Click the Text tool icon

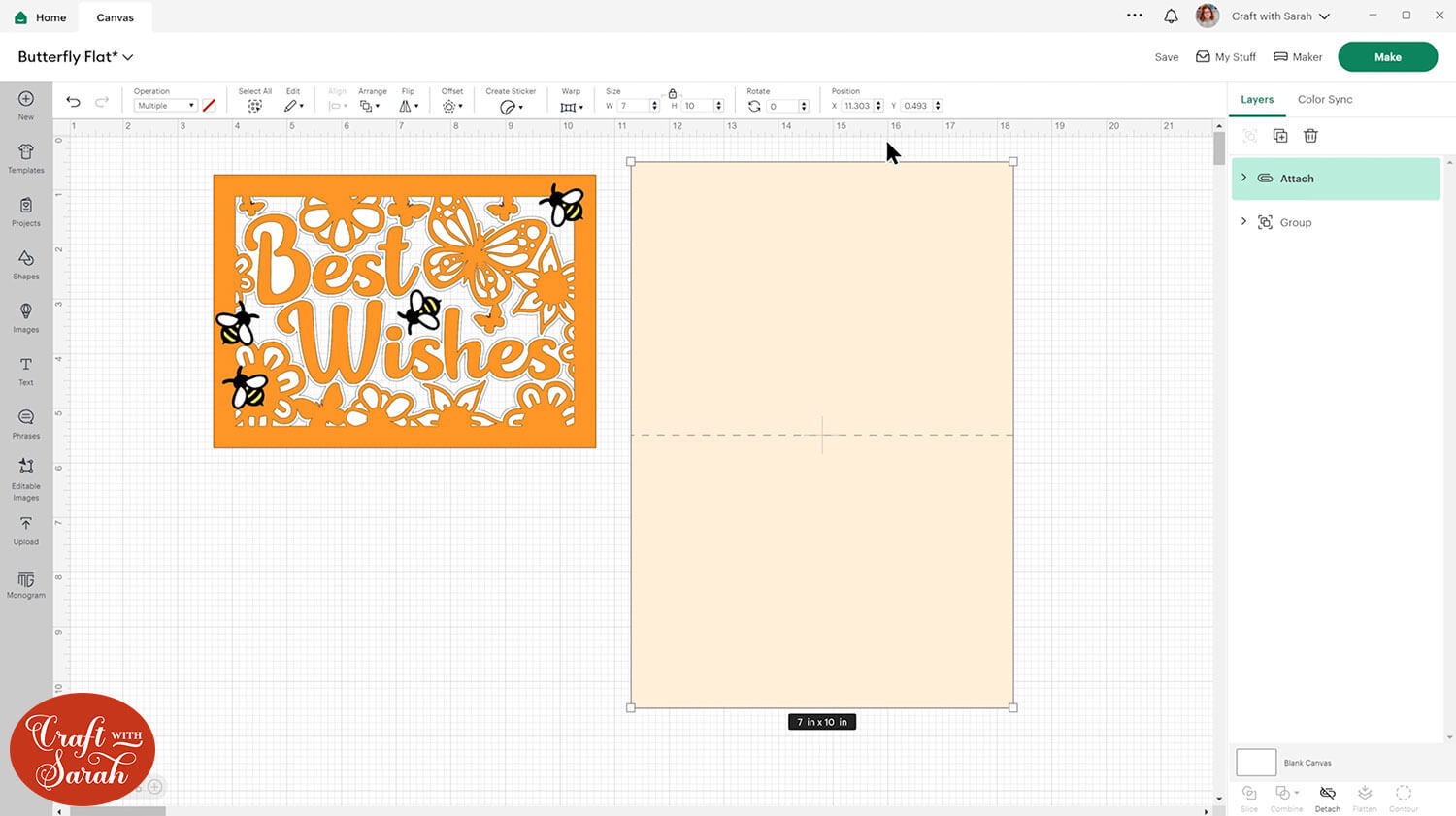26,370
